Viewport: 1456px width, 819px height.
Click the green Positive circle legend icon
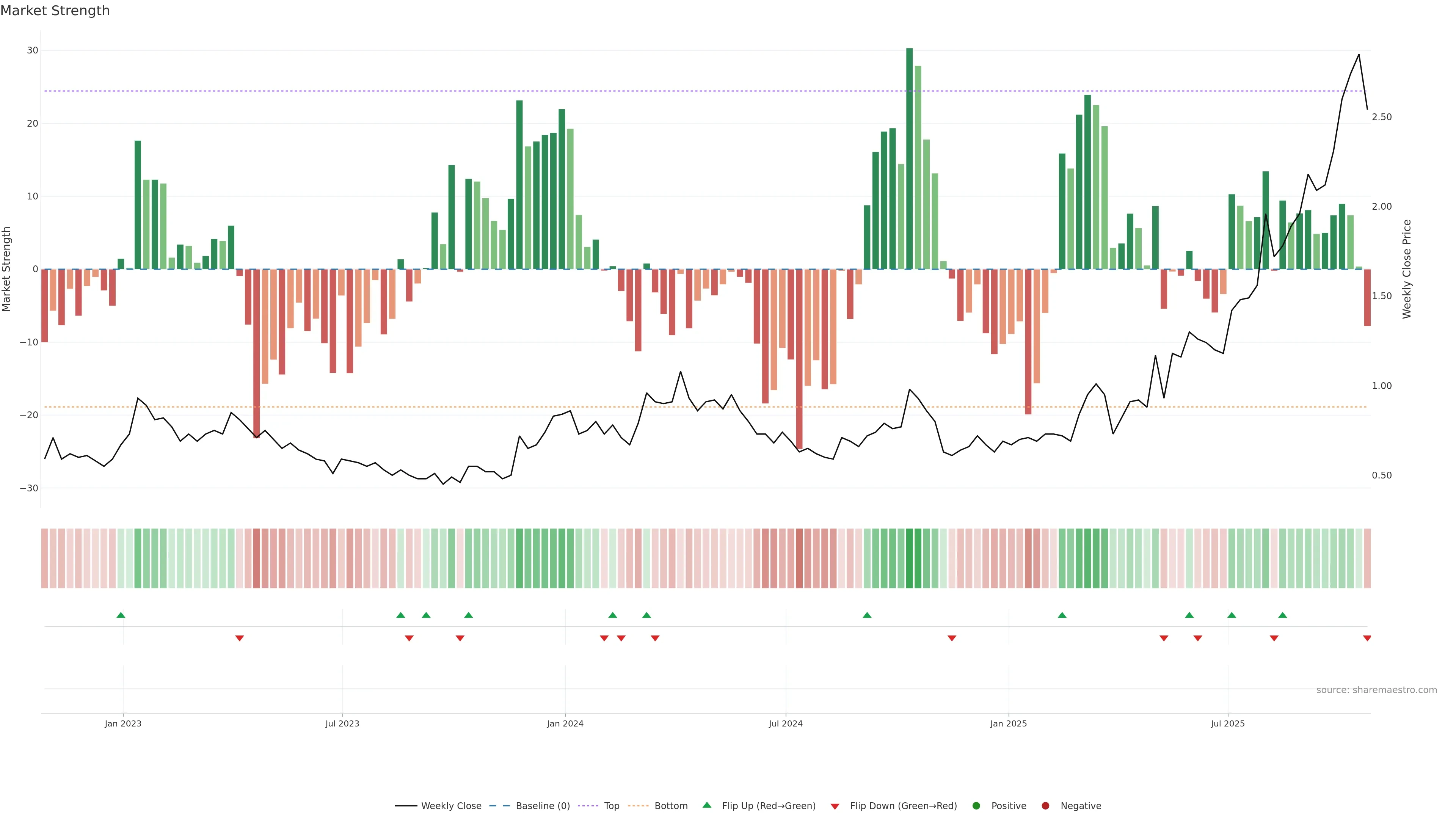click(976, 806)
